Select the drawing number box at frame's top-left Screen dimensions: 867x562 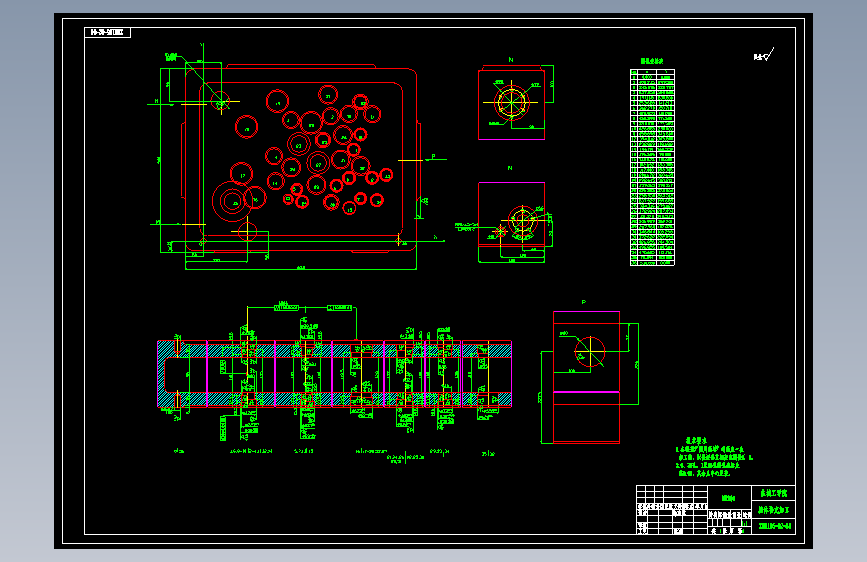[107, 33]
